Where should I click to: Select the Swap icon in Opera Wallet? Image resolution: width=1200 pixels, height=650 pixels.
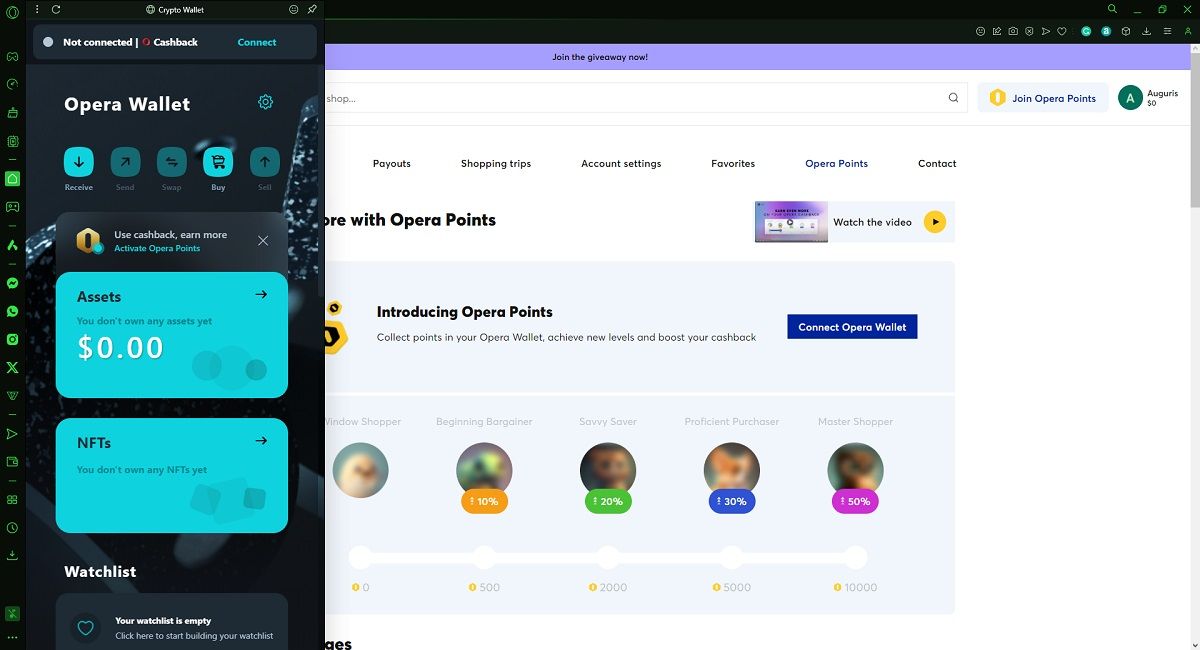coord(171,163)
